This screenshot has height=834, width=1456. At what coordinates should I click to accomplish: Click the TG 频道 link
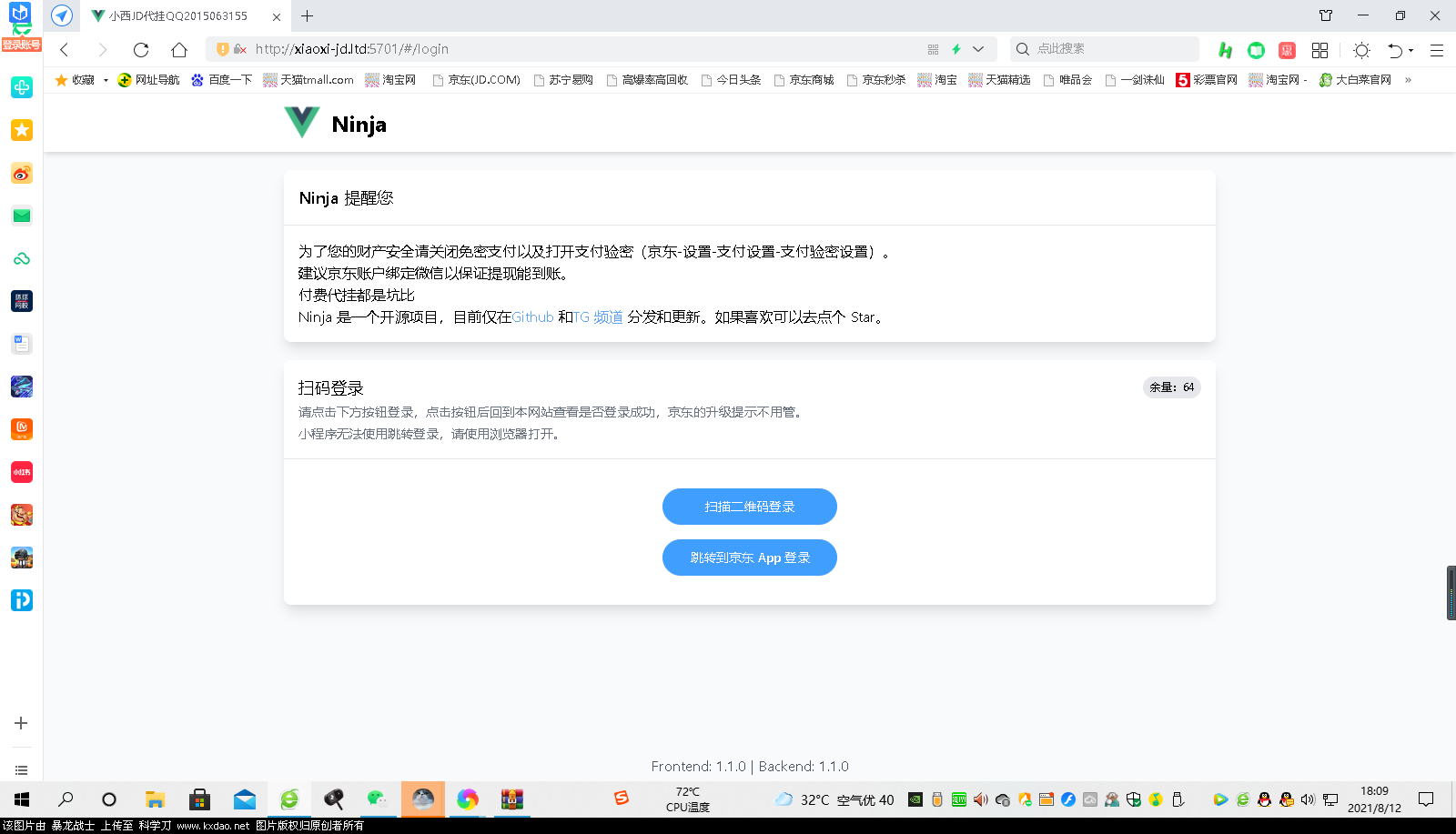pos(598,317)
